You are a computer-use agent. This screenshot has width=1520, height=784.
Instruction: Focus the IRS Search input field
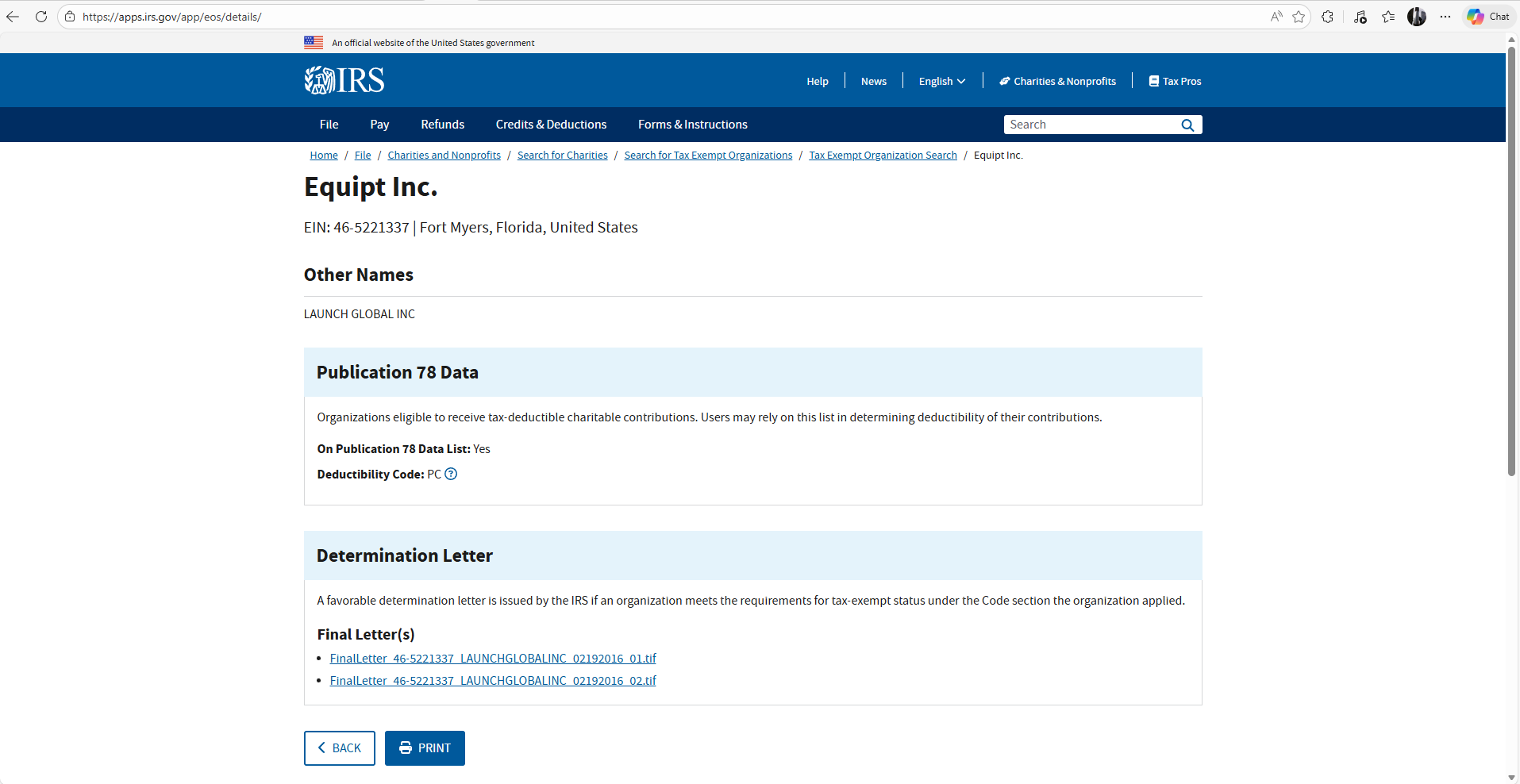pos(1091,125)
